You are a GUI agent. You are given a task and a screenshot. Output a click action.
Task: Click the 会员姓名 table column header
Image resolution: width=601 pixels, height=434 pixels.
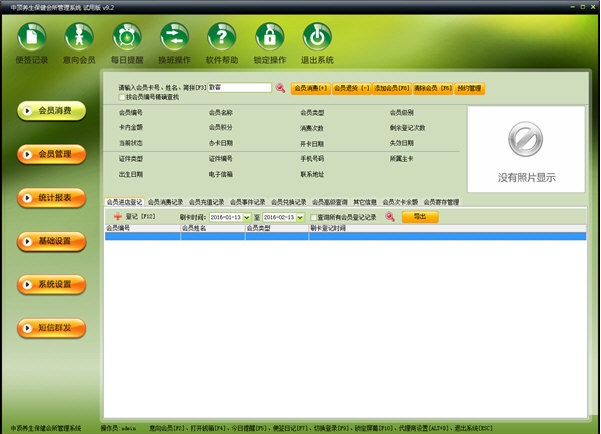(x=213, y=228)
